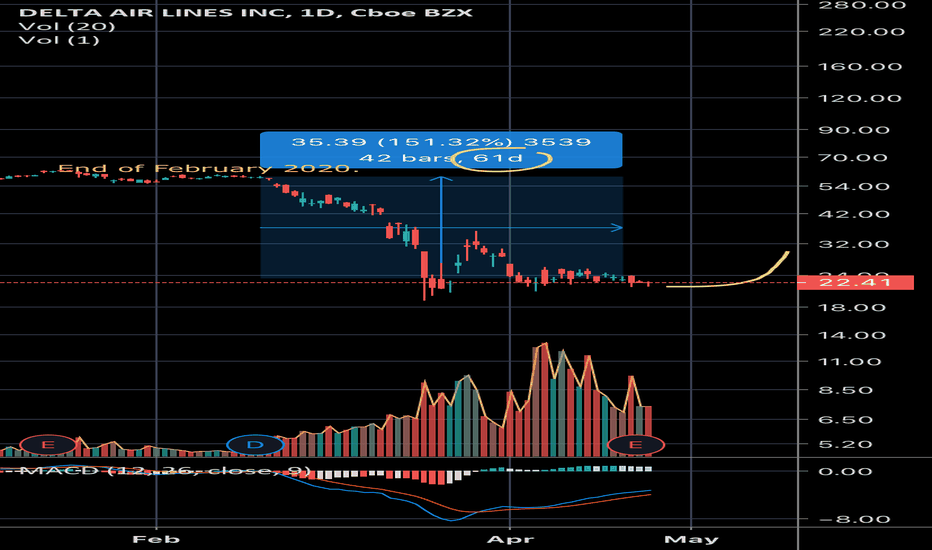The height and width of the screenshot is (550, 932).
Task: Click the May label on time axis
Action: (x=691, y=539)
